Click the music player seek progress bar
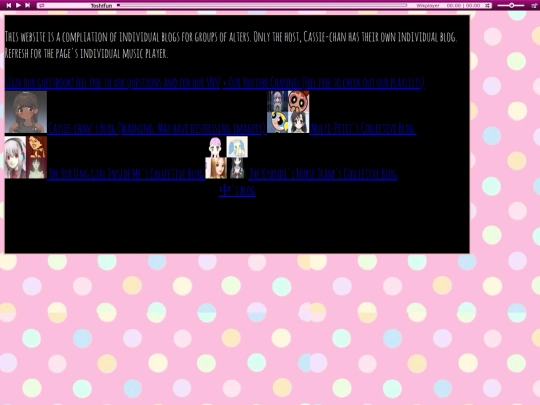Viewport: 540px width, 405px height. (x=262, y=5)
